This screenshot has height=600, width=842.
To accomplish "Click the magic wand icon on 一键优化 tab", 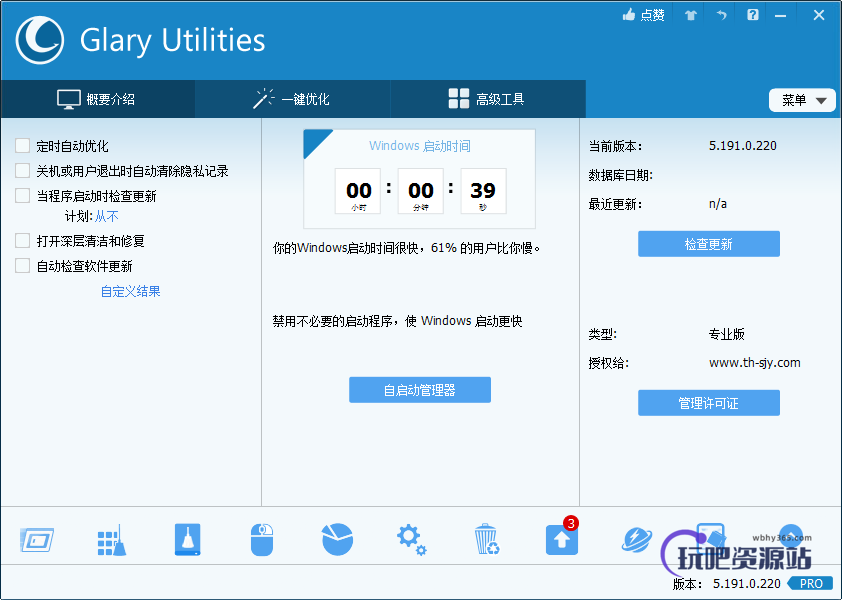I will click(x=264, y=98).
